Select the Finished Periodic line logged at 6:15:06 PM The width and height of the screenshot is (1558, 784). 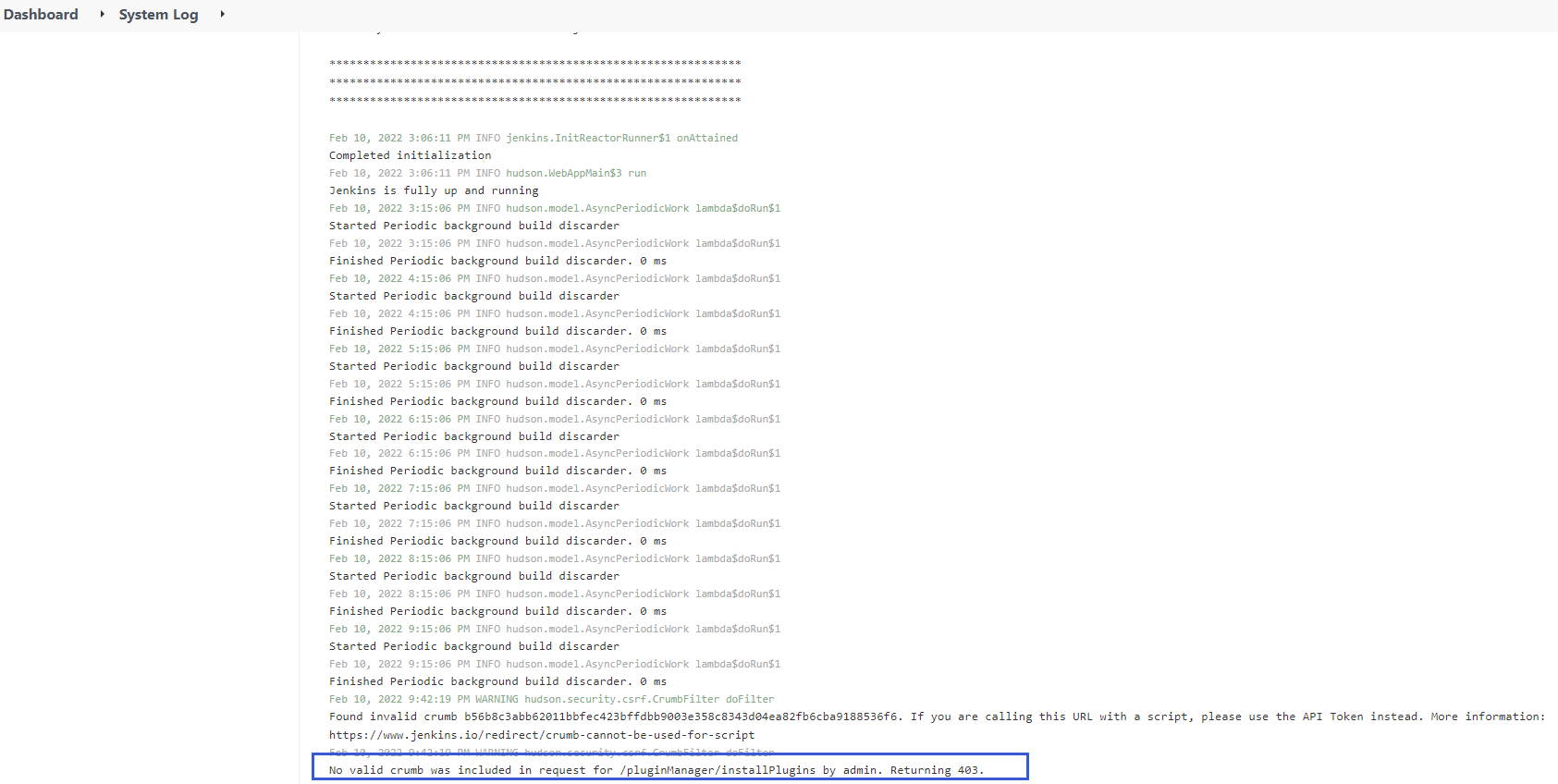[497, 471]
